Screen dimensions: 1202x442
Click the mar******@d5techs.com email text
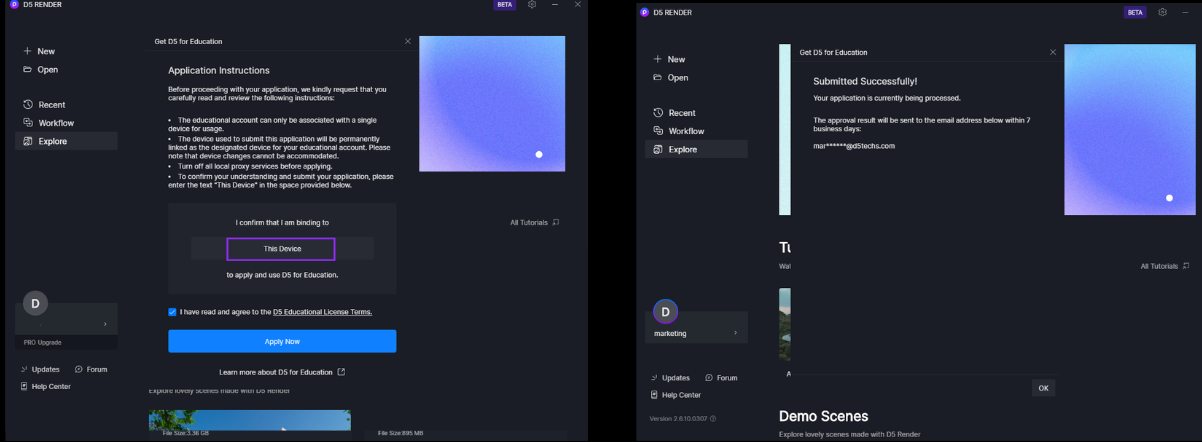(854, 146)
